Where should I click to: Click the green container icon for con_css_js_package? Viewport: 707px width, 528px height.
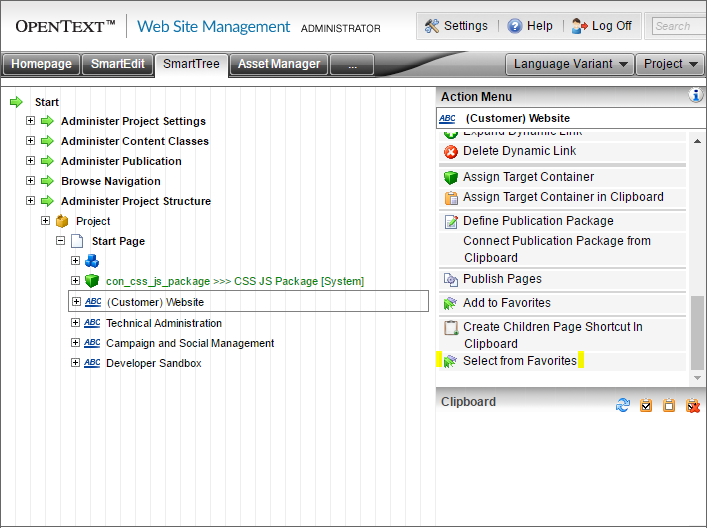[92, 281]
